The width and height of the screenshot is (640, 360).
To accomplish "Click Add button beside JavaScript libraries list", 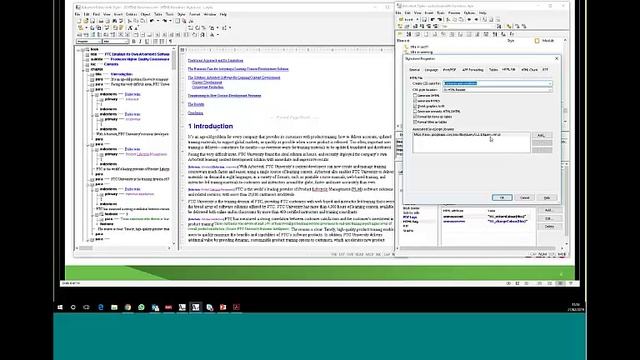I will tap(542, 135).
